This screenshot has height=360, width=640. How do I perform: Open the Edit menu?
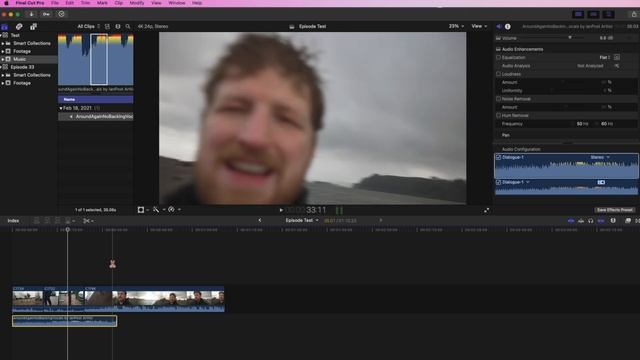click(x=70, y=3)
